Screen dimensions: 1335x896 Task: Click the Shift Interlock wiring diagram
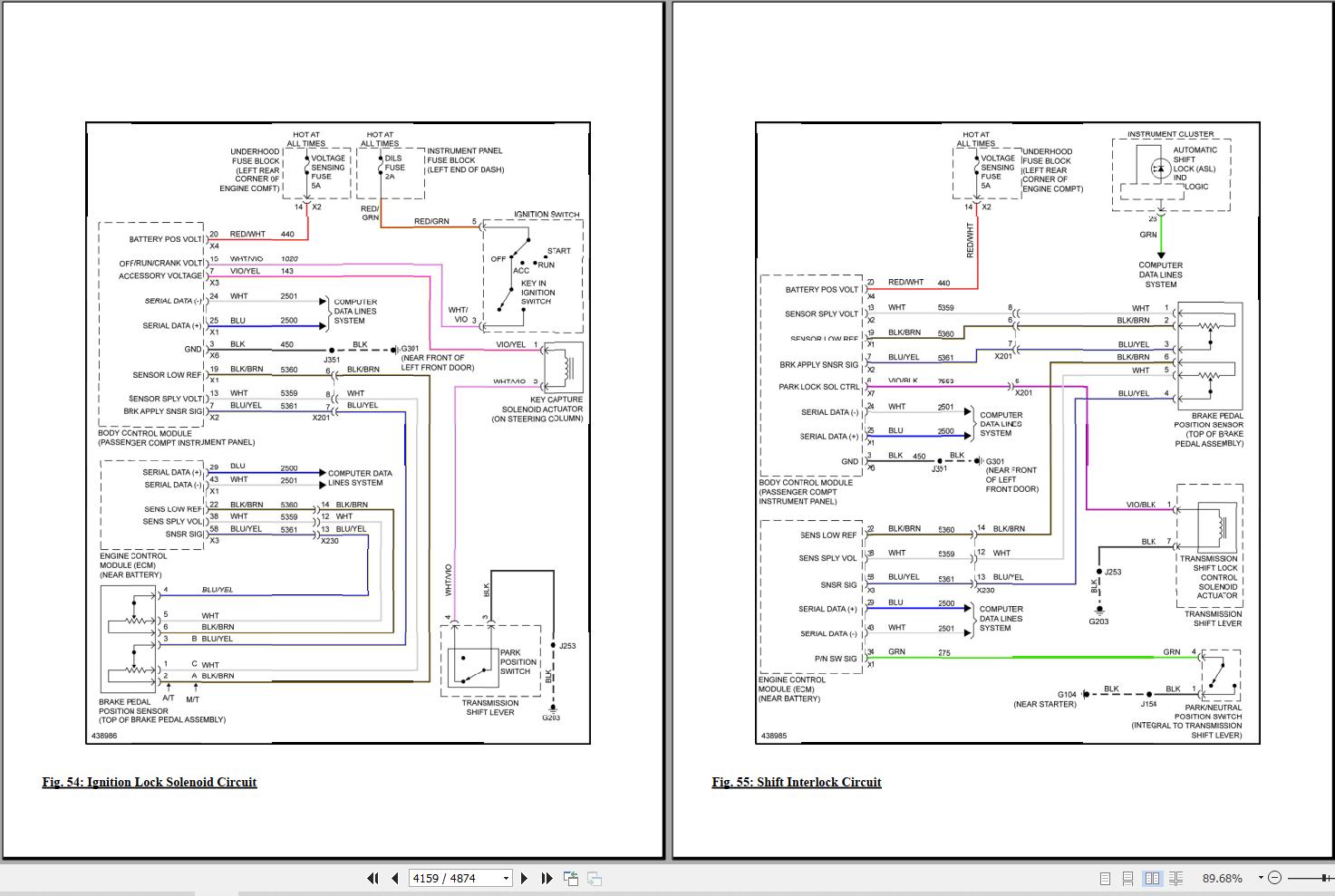coord(1007,433)
